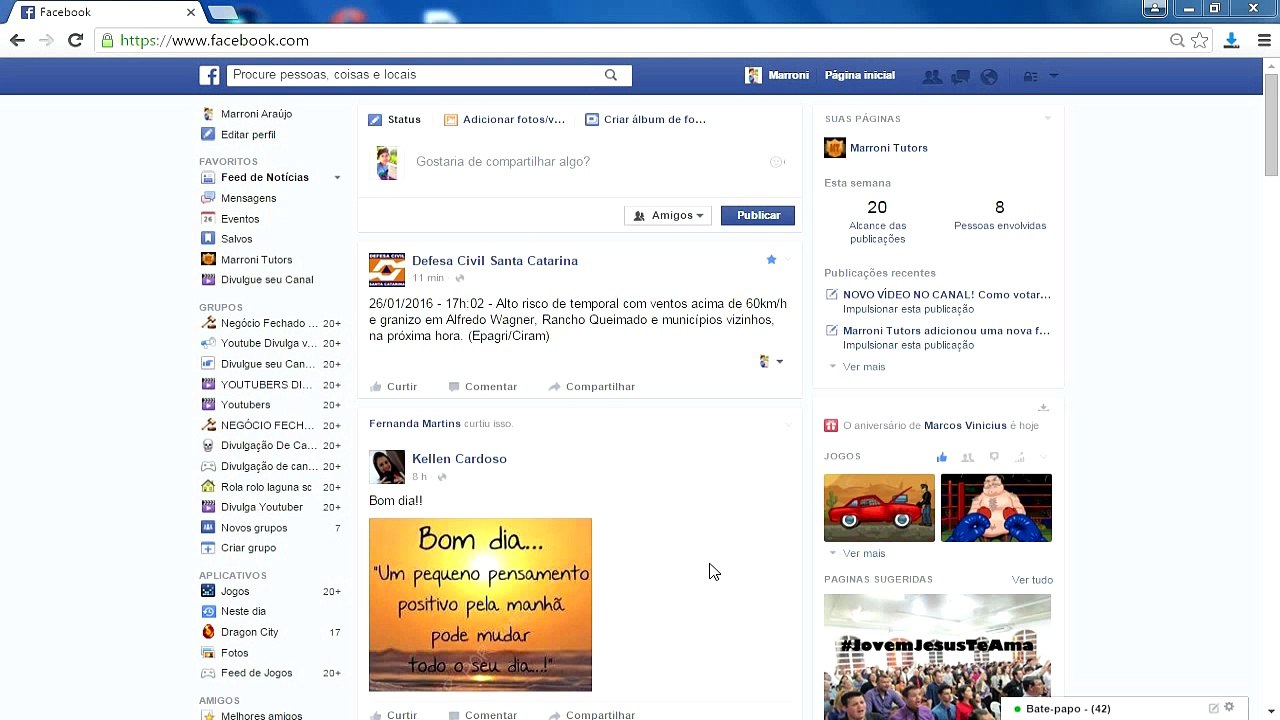Click the emoji icon in status composer

click(777, 162)
